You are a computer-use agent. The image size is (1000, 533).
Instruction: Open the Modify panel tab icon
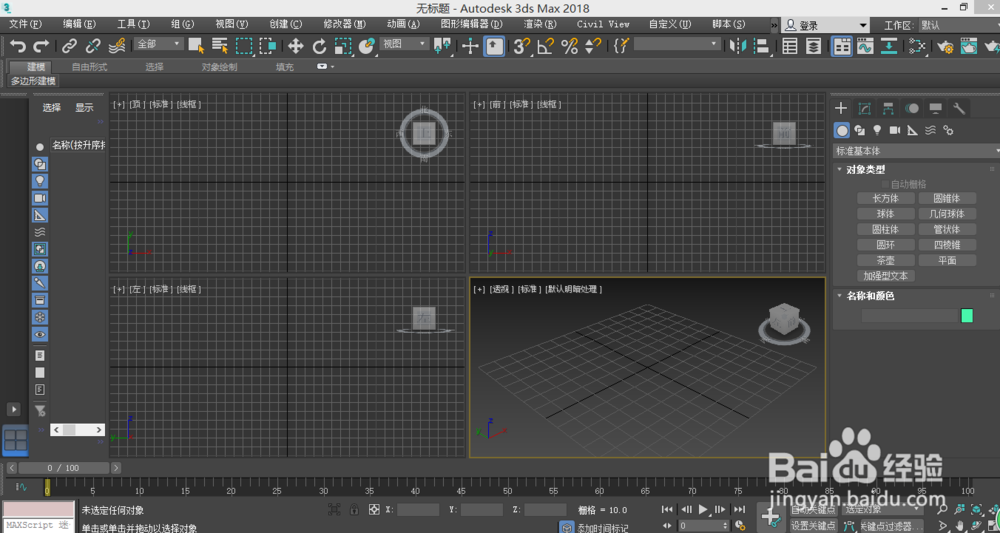coord(865,108)
